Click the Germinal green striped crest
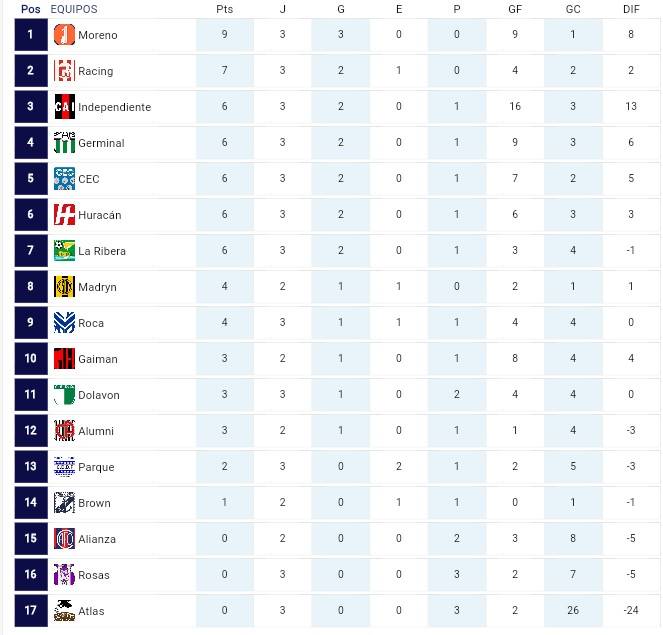 (64, 142)
